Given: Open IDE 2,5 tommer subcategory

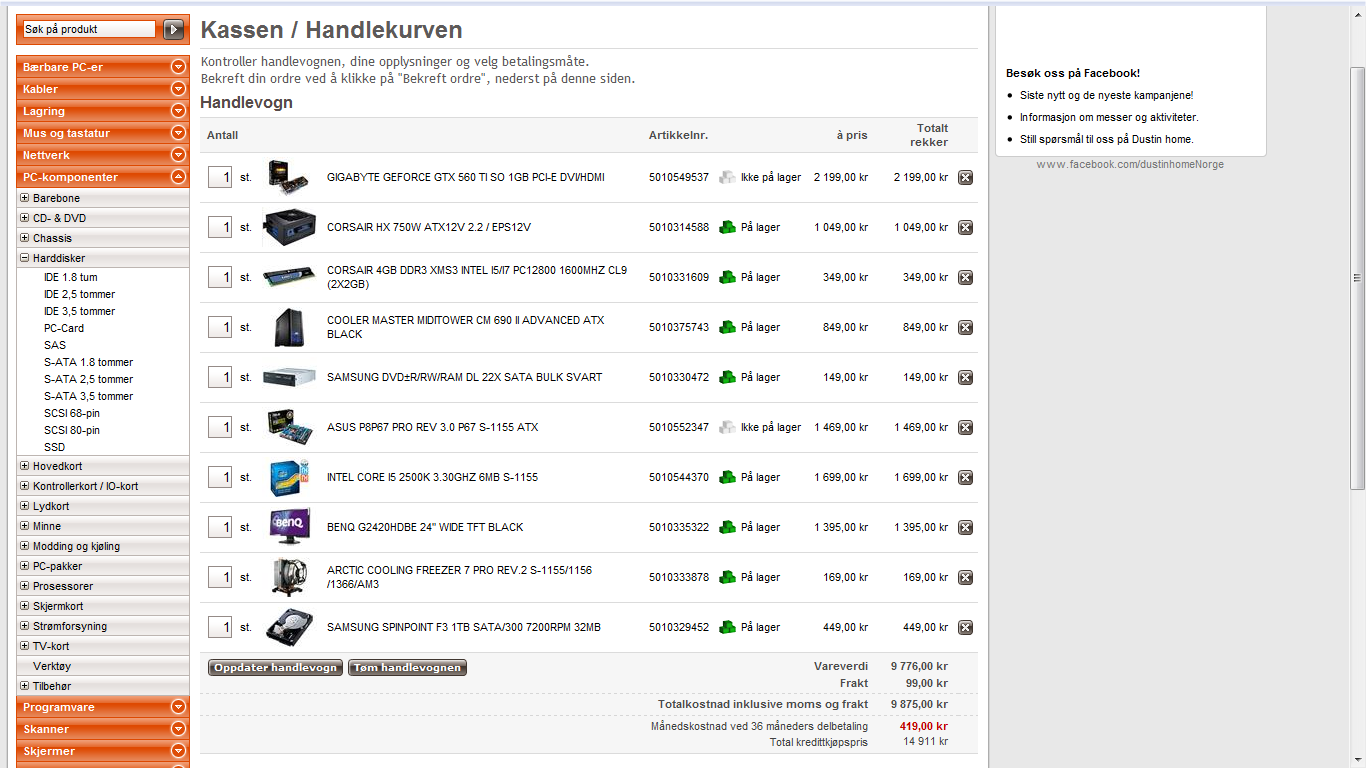Looking at the screenshot, I should point(79,294).
